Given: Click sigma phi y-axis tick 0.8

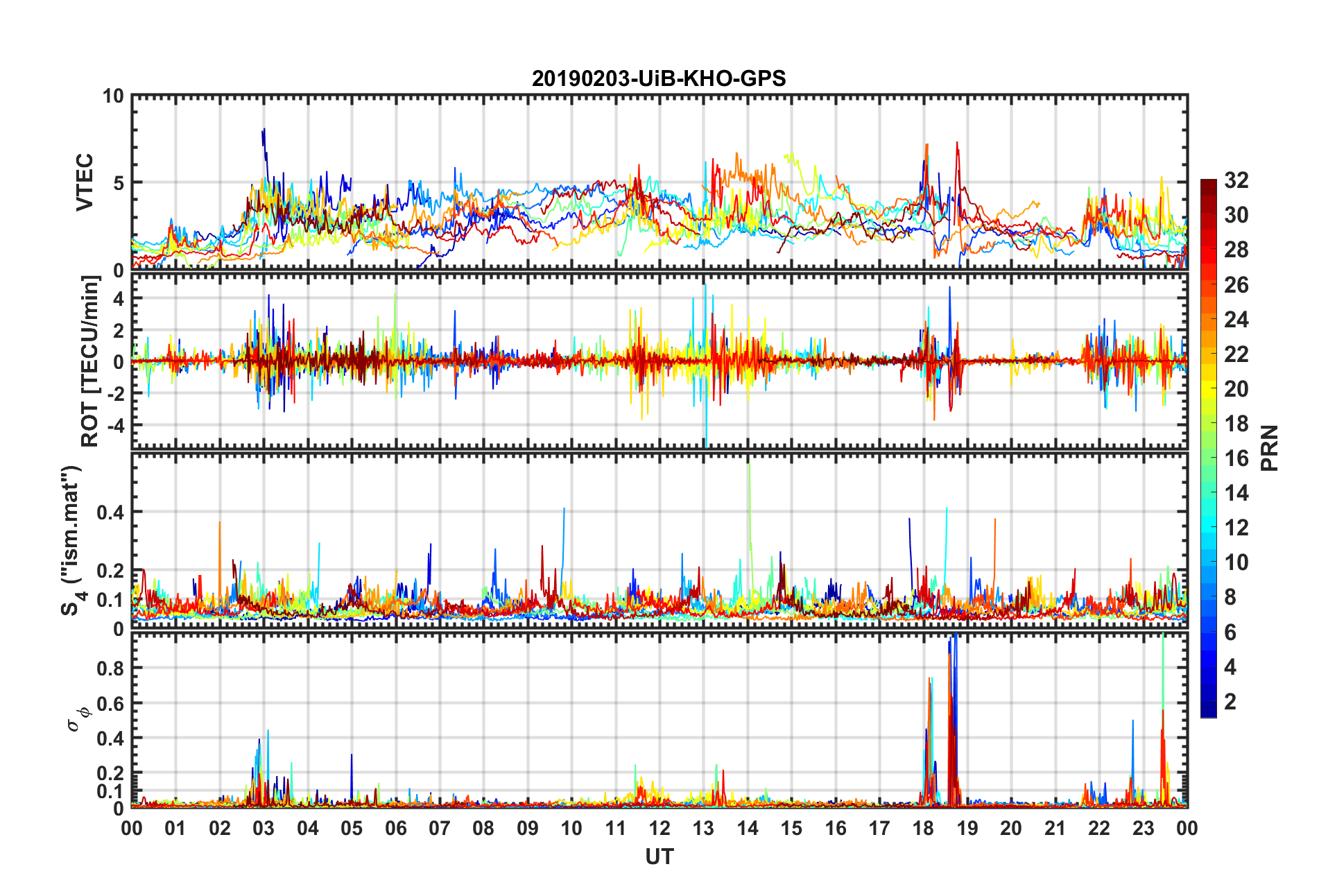Looking at the screenshot, I should pos(110,669).
